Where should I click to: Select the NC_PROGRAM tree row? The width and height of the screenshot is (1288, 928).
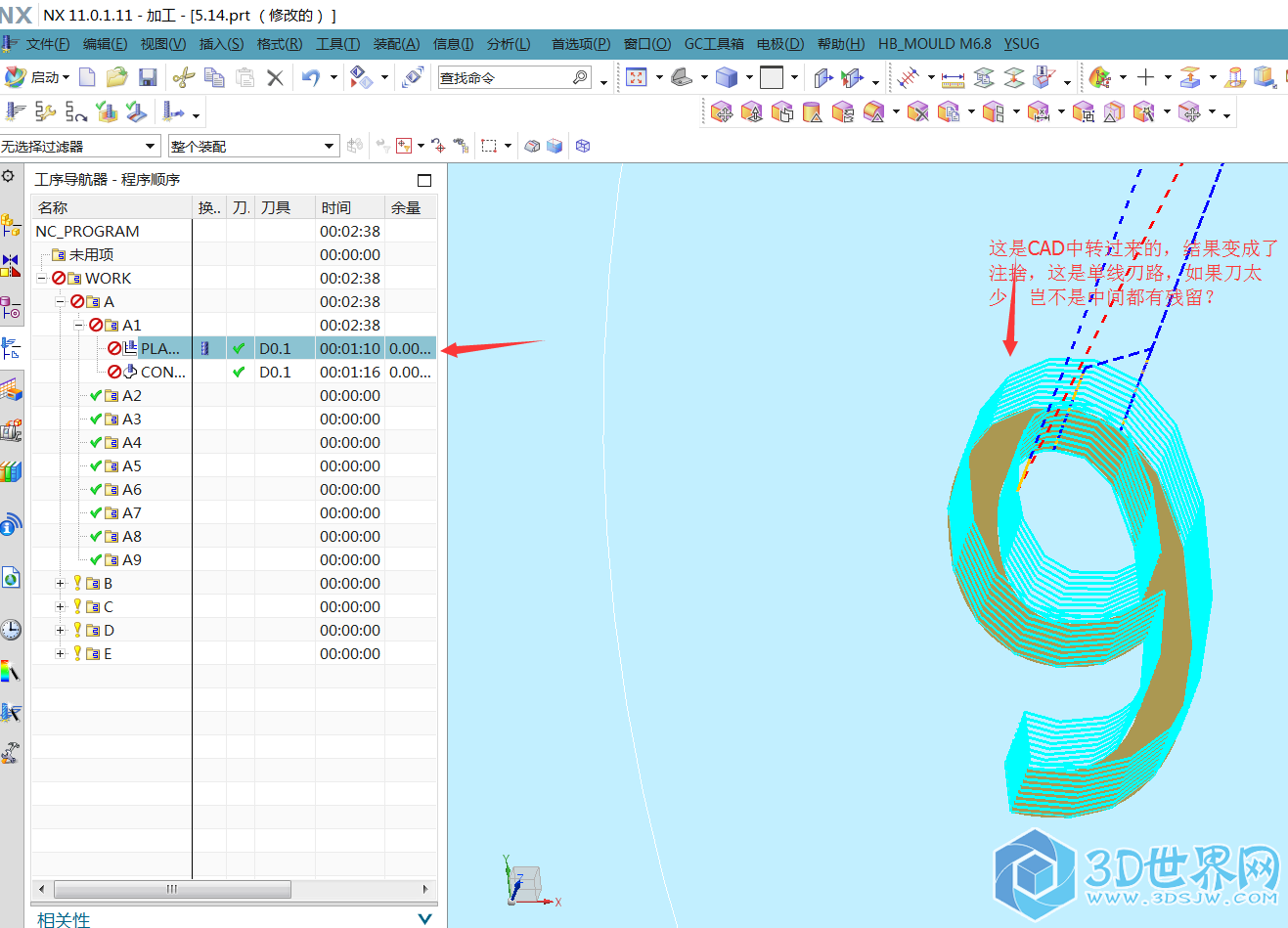point(234,231)
